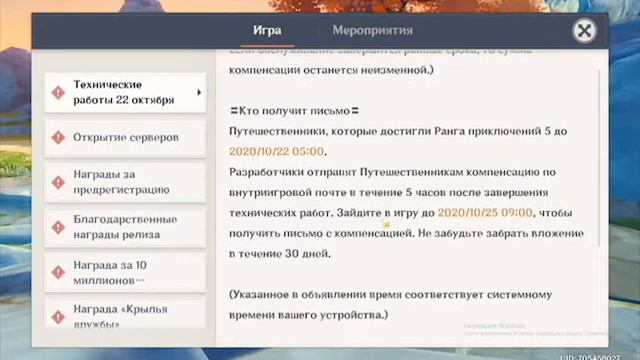This screenshot has height=360, width=640.
Task: Click arrow on Технические работы 22 октября item
Action: pyautogui.click(x=199, y=93)
